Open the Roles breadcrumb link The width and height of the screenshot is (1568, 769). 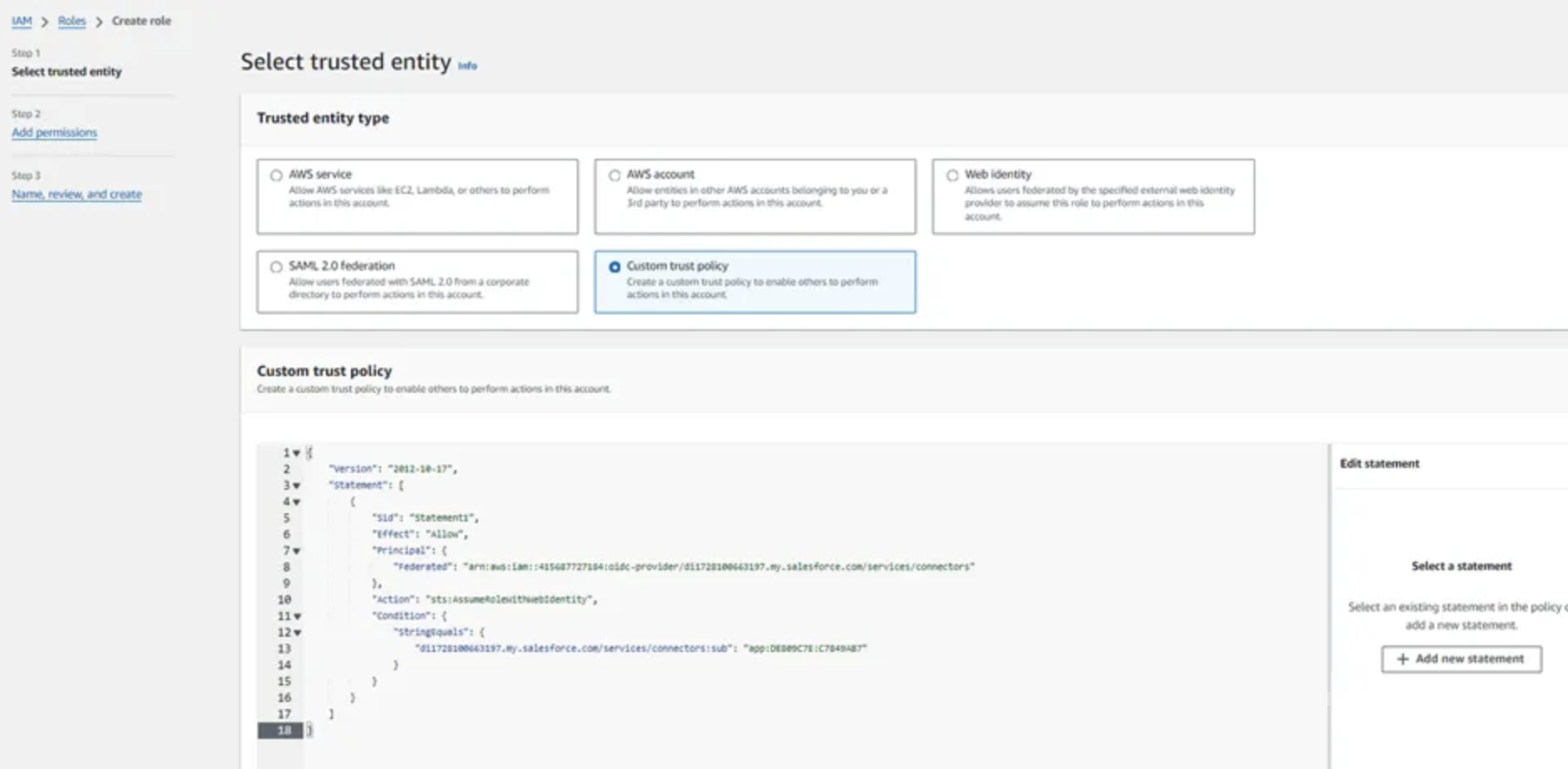click(x=72, y=21)
